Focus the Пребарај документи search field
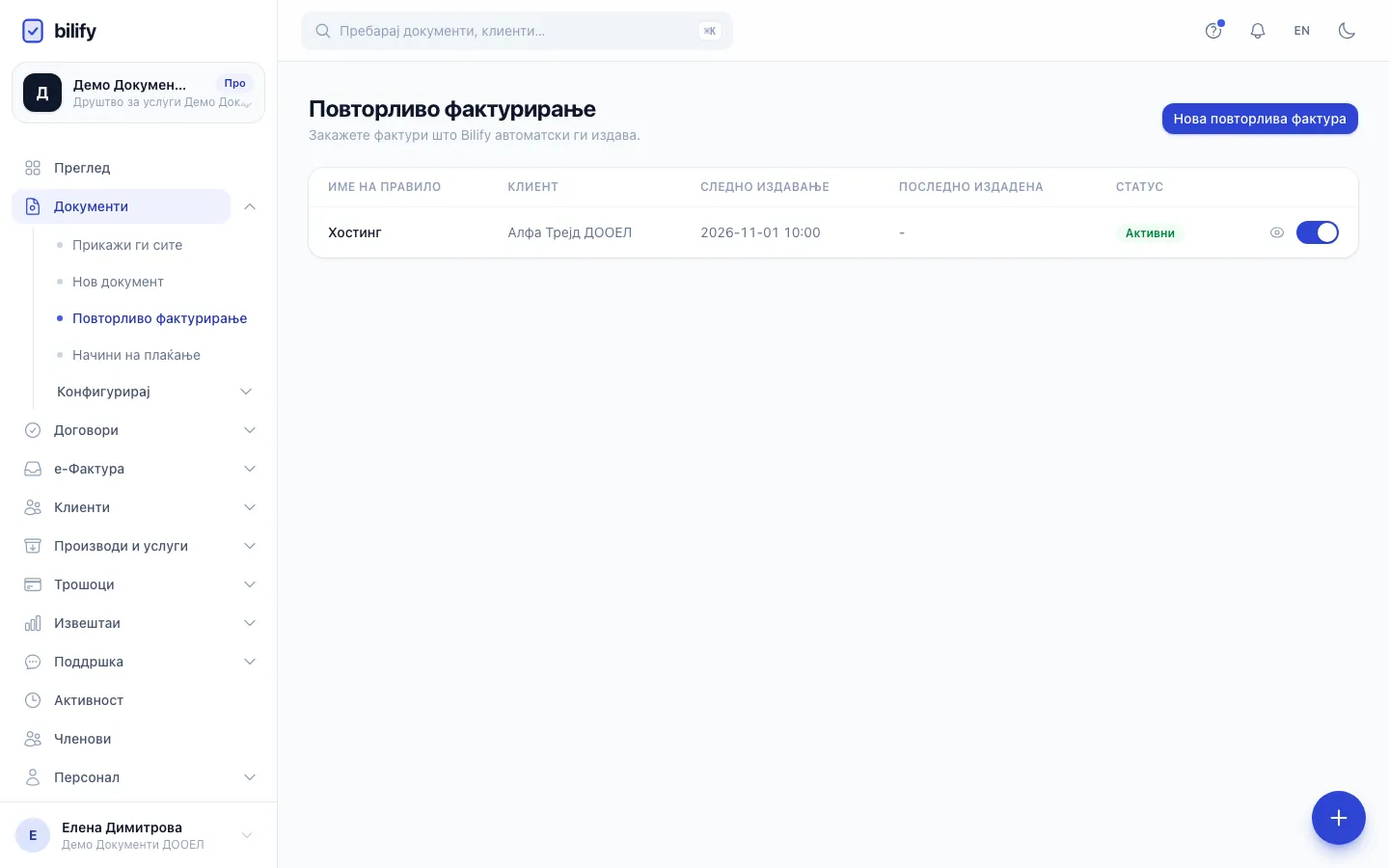This screenshot has height=868, width=1389. click(517, 31)
